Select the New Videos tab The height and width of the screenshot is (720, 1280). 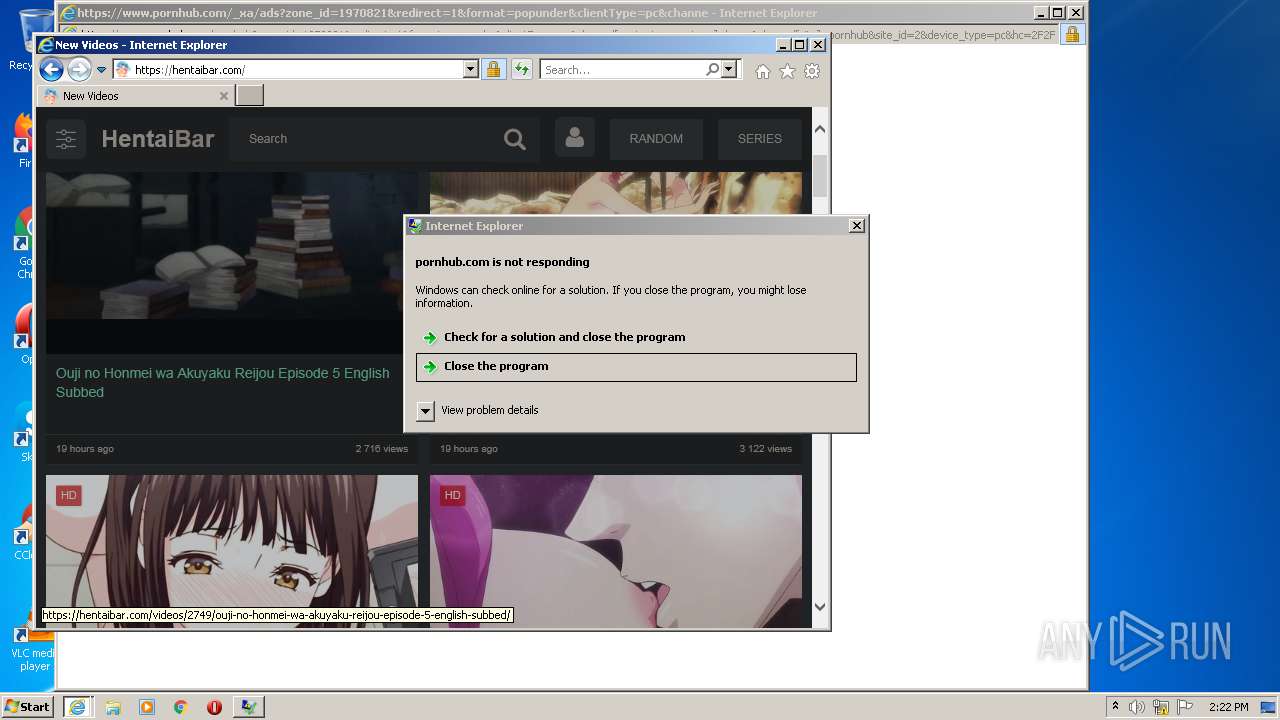[135, 96]
